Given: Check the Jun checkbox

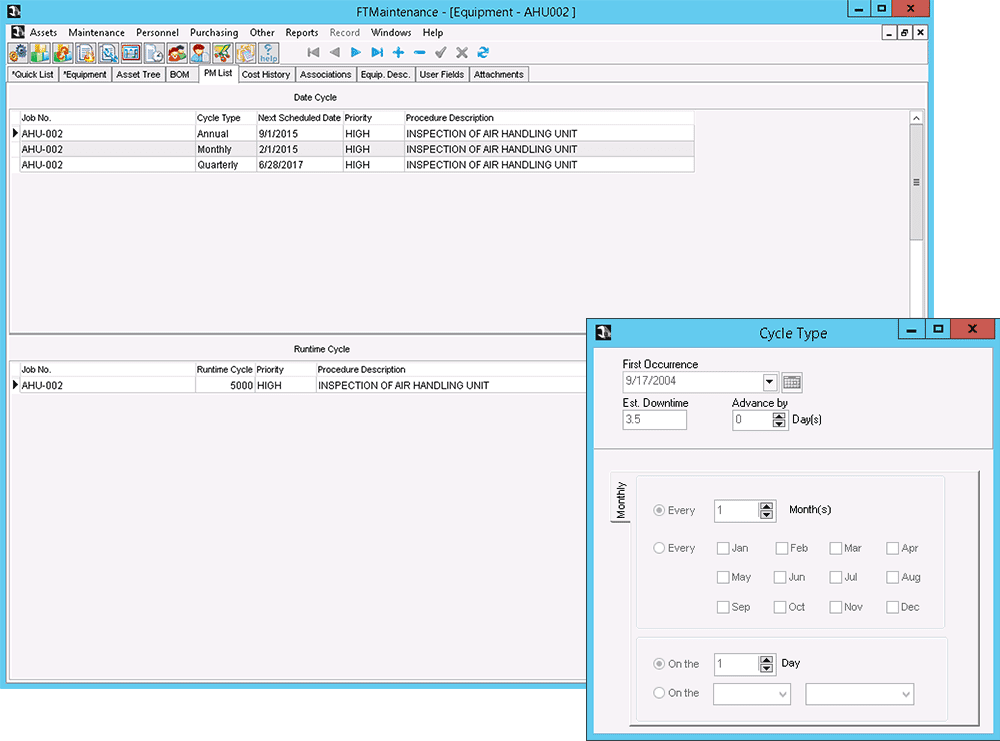Looking at the screenshot, I should (x=779, y=578).
